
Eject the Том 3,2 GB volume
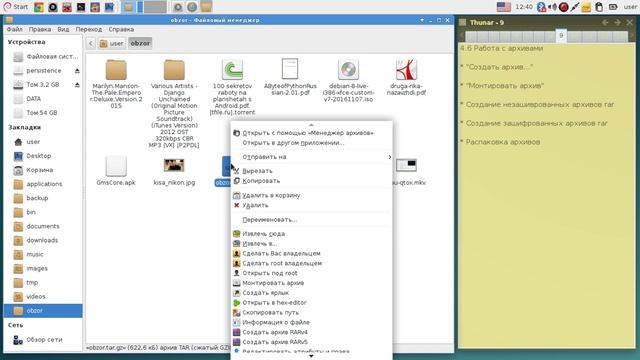[77, 85]
